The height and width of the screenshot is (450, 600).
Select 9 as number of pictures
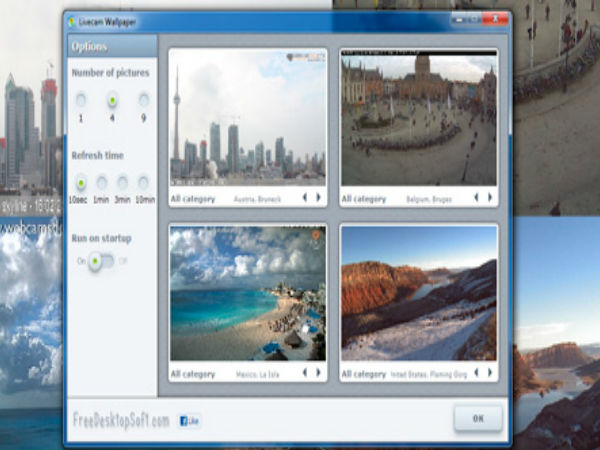pos(144,100)
